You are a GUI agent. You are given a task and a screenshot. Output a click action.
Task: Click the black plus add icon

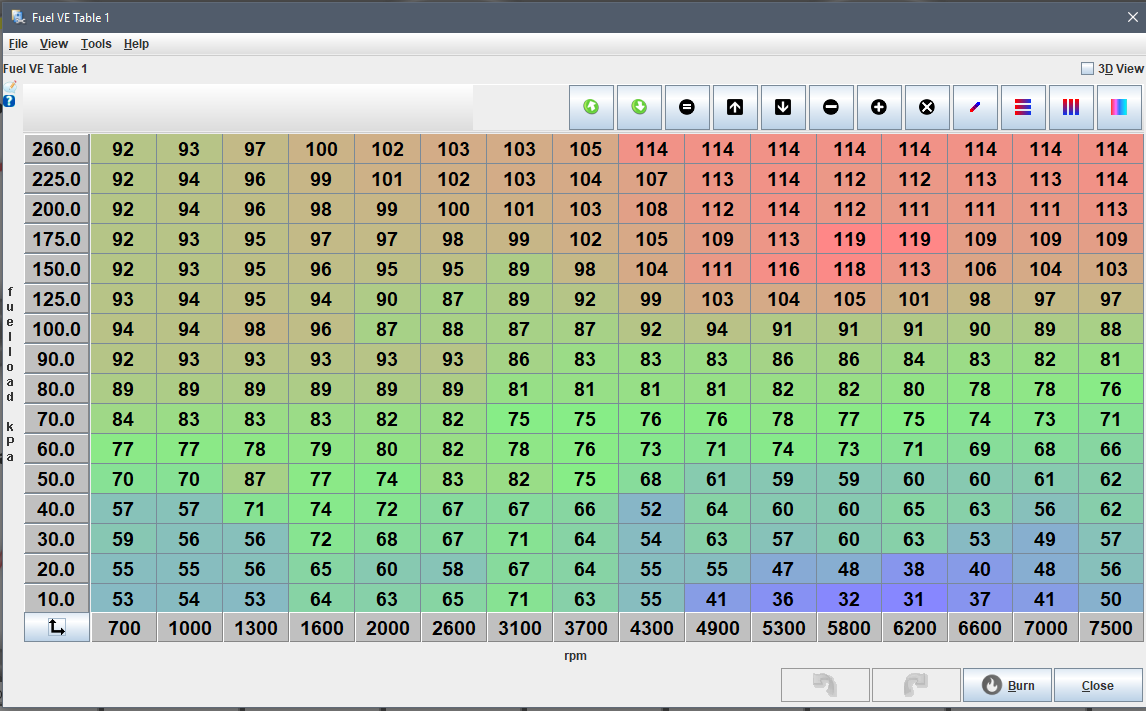tap(879, 107)
